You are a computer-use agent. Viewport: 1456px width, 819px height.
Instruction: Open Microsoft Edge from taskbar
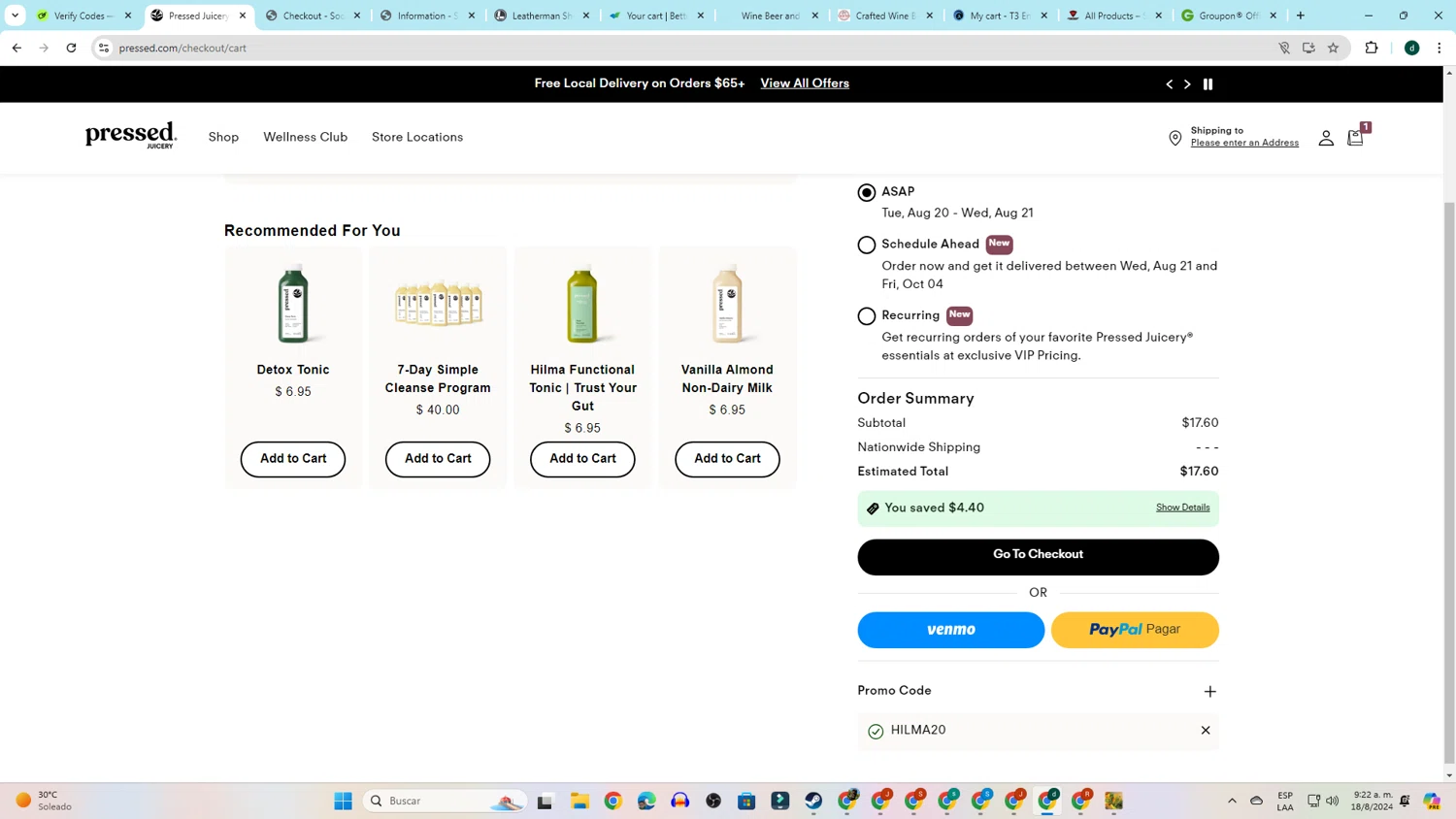646,801
